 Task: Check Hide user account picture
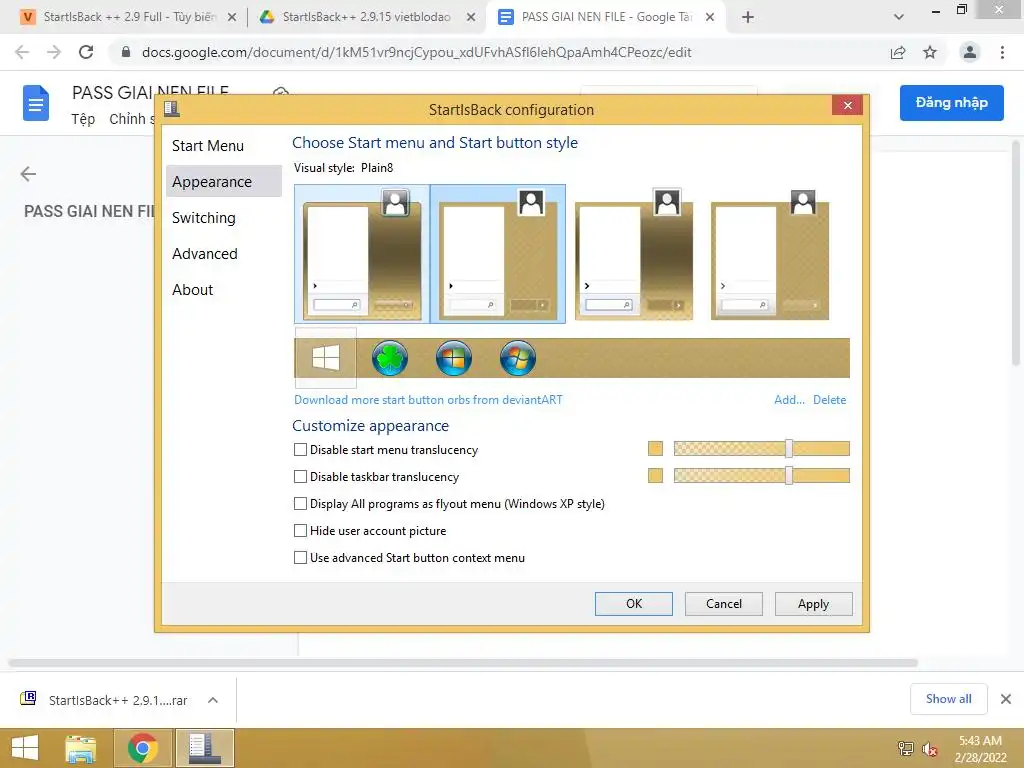pos(300,530)
